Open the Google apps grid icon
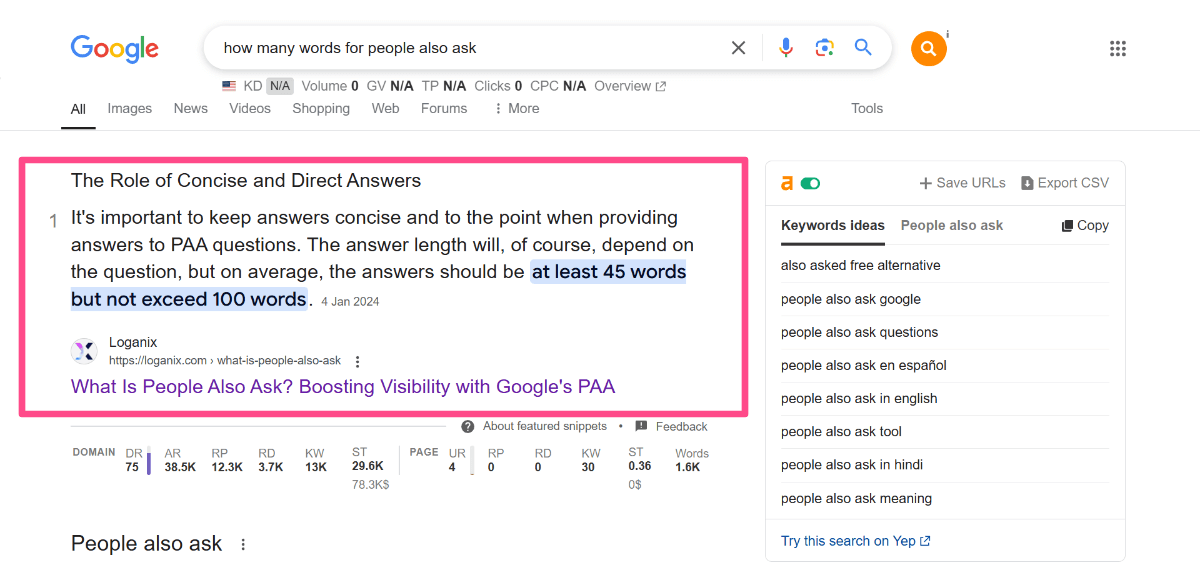The height and width of the screenshot is (570, 1200). tap(1118, 48)
